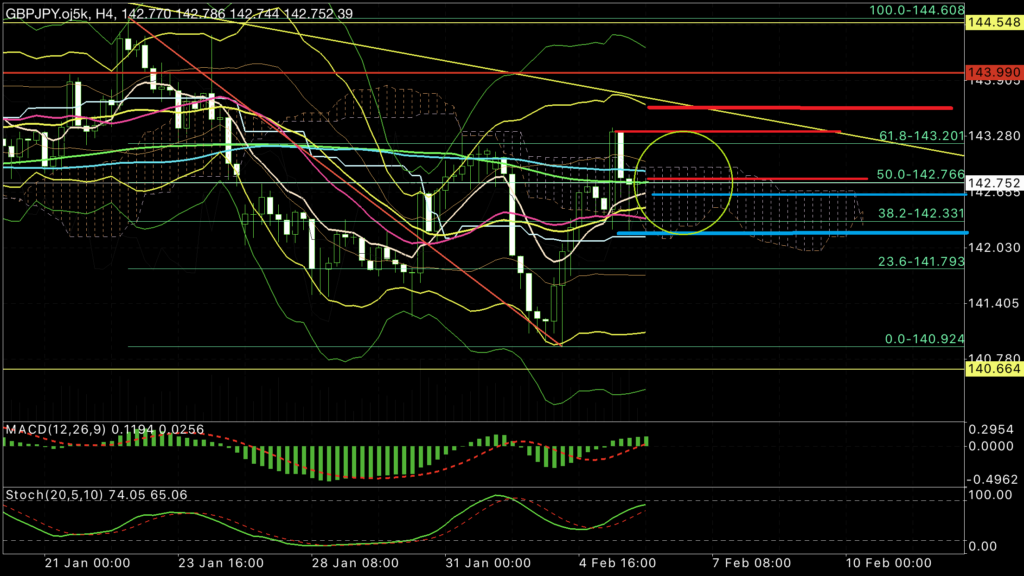
Task: Select the current price tag 142.752
Action: pos(993,183)
